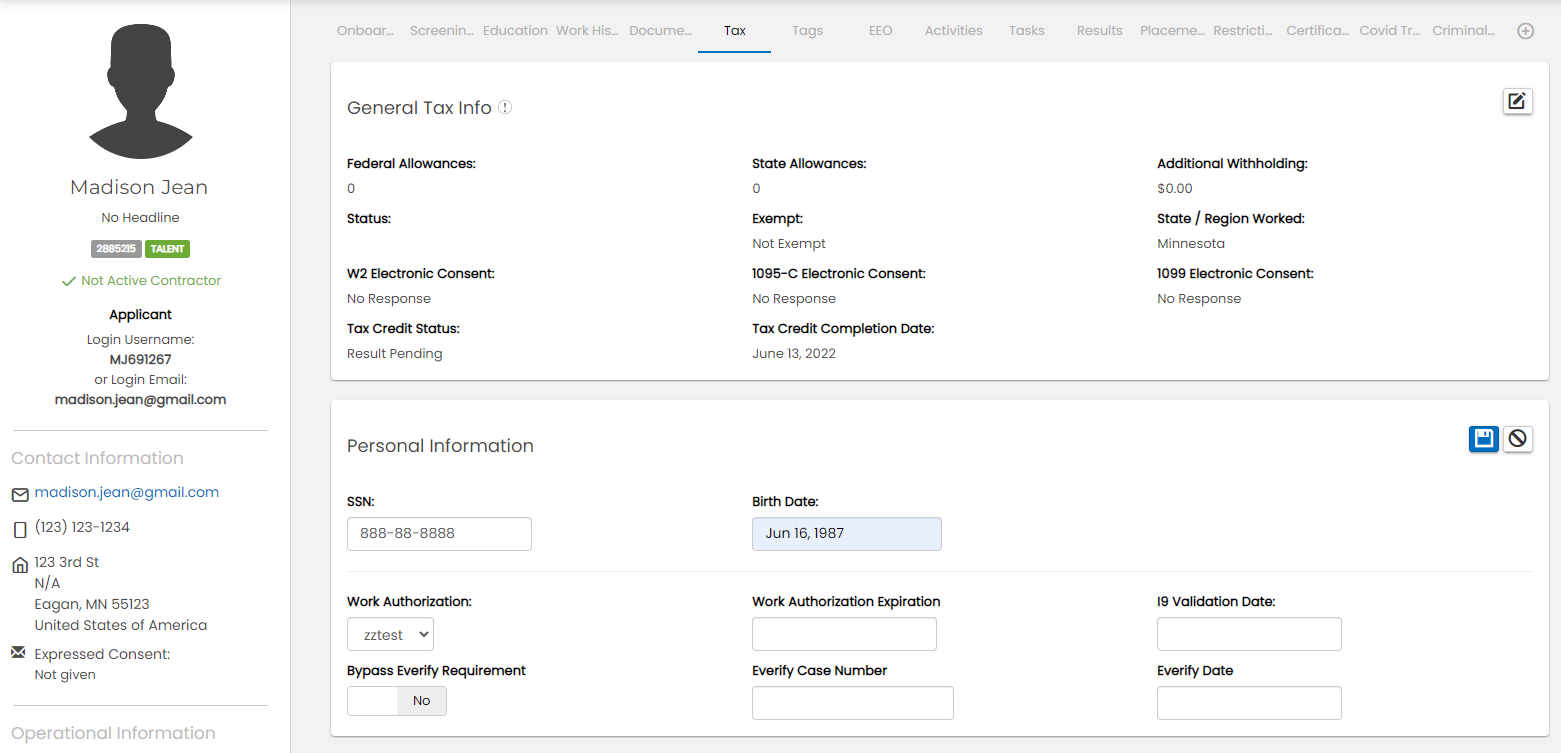
Task: Click the Everify Case Number field
Action: click(853, 703)
